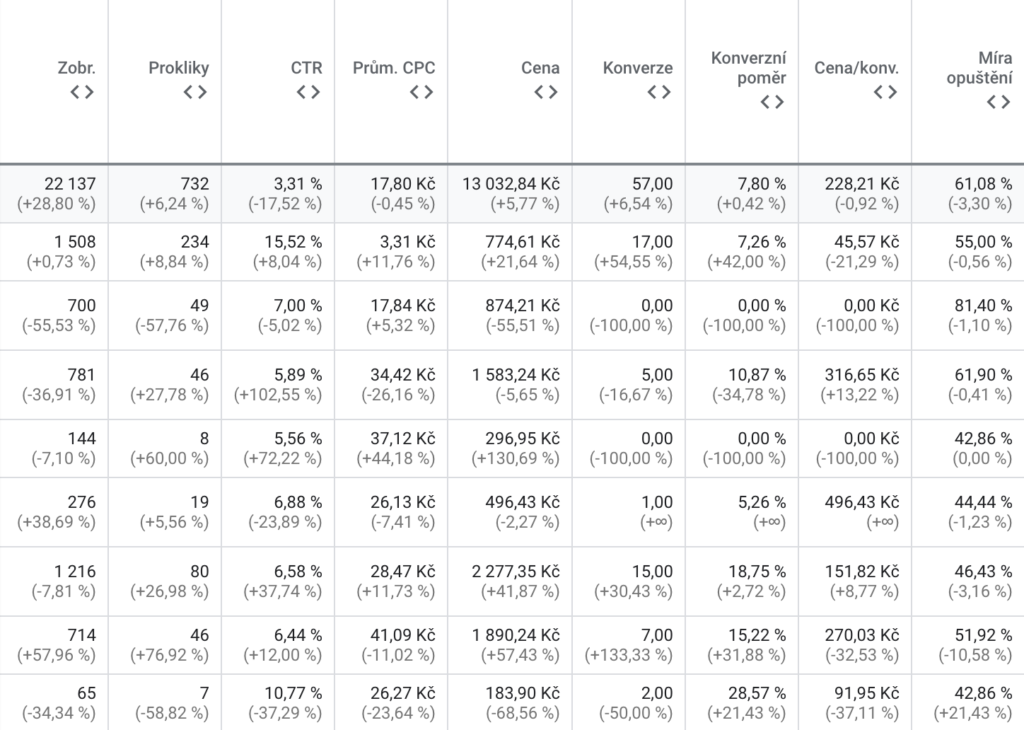The width and height of the screenshot is (1024, 730).
Task: Click the cost per conversion 45,57 Kč
Action: pyautogui.click(x=866, y=242)
